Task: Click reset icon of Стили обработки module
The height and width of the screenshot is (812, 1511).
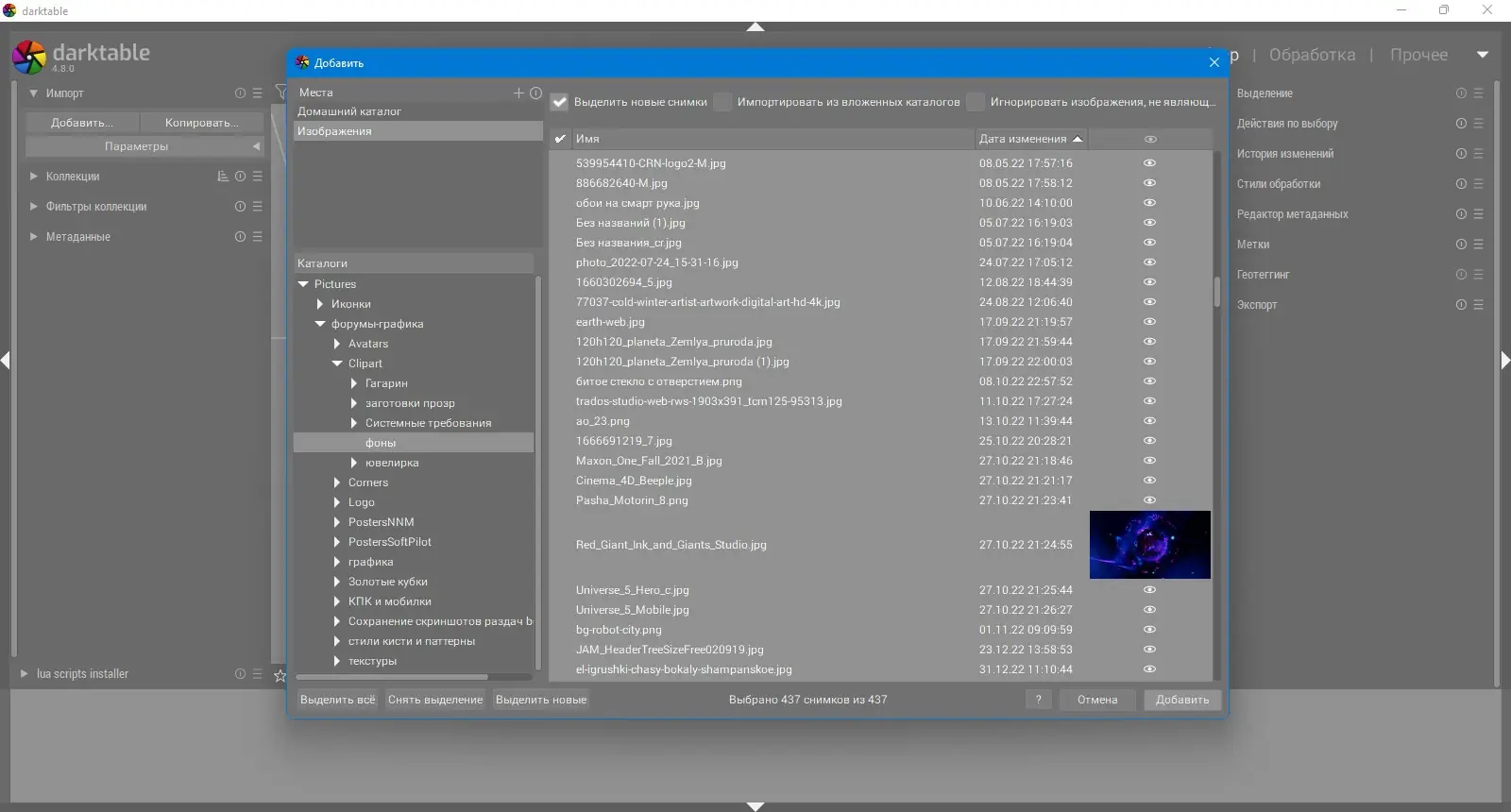Action: [1461, 184]
